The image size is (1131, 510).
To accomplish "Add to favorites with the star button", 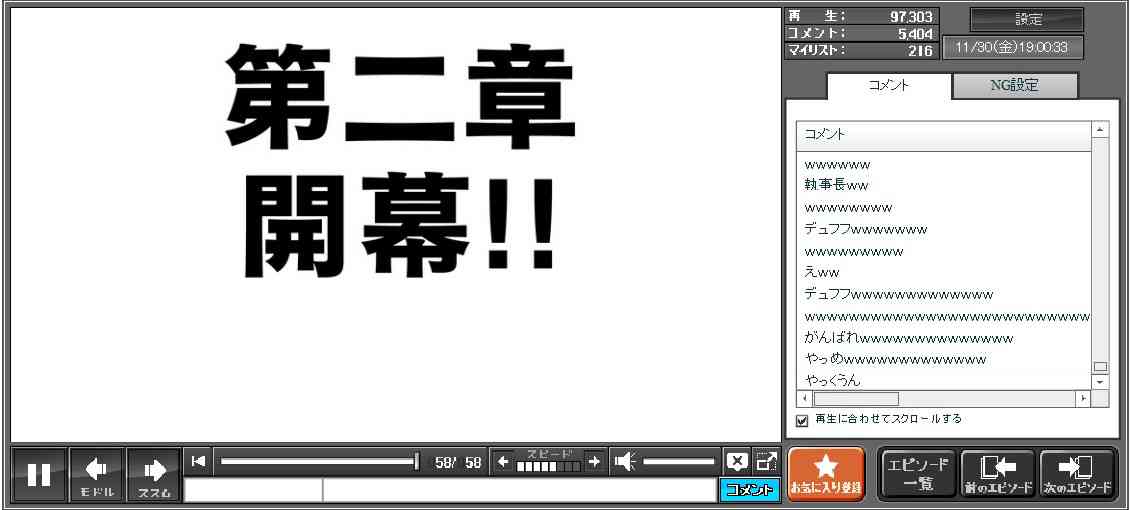I will (825, 474).
